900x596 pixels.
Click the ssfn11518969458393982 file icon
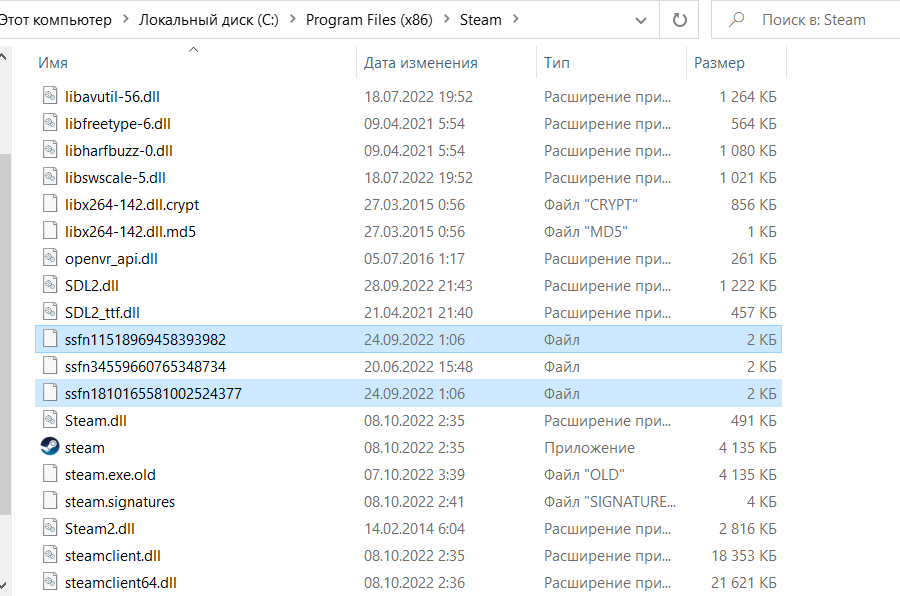[50, 338]
